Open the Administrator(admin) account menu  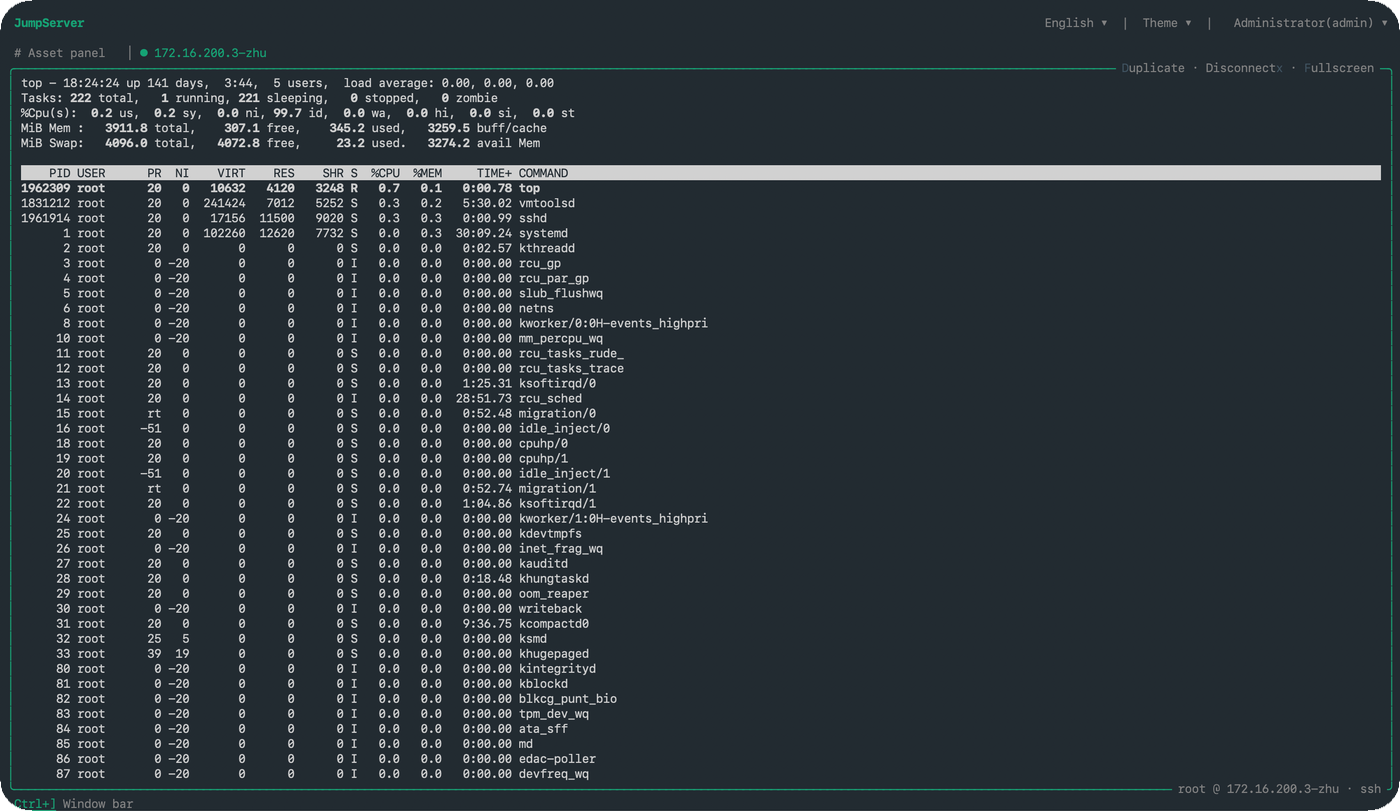tap(1310, 23)
